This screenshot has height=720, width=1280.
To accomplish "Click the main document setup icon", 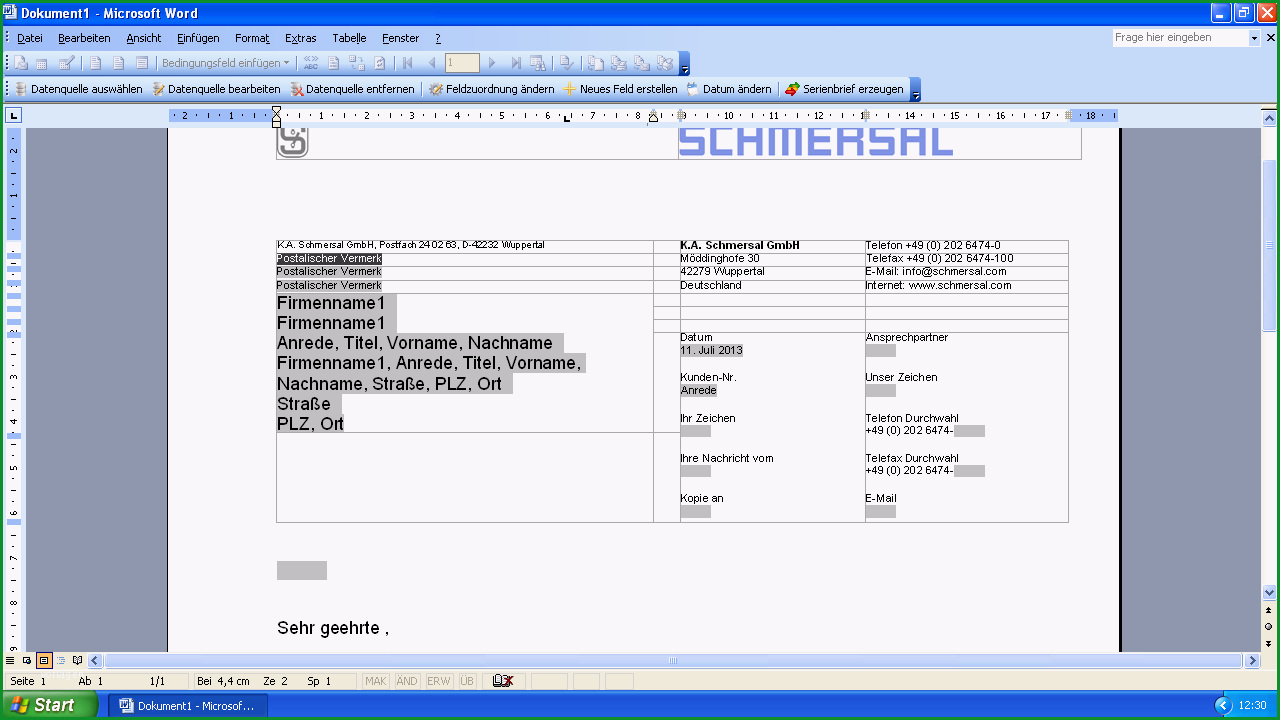I will [19, 63].
